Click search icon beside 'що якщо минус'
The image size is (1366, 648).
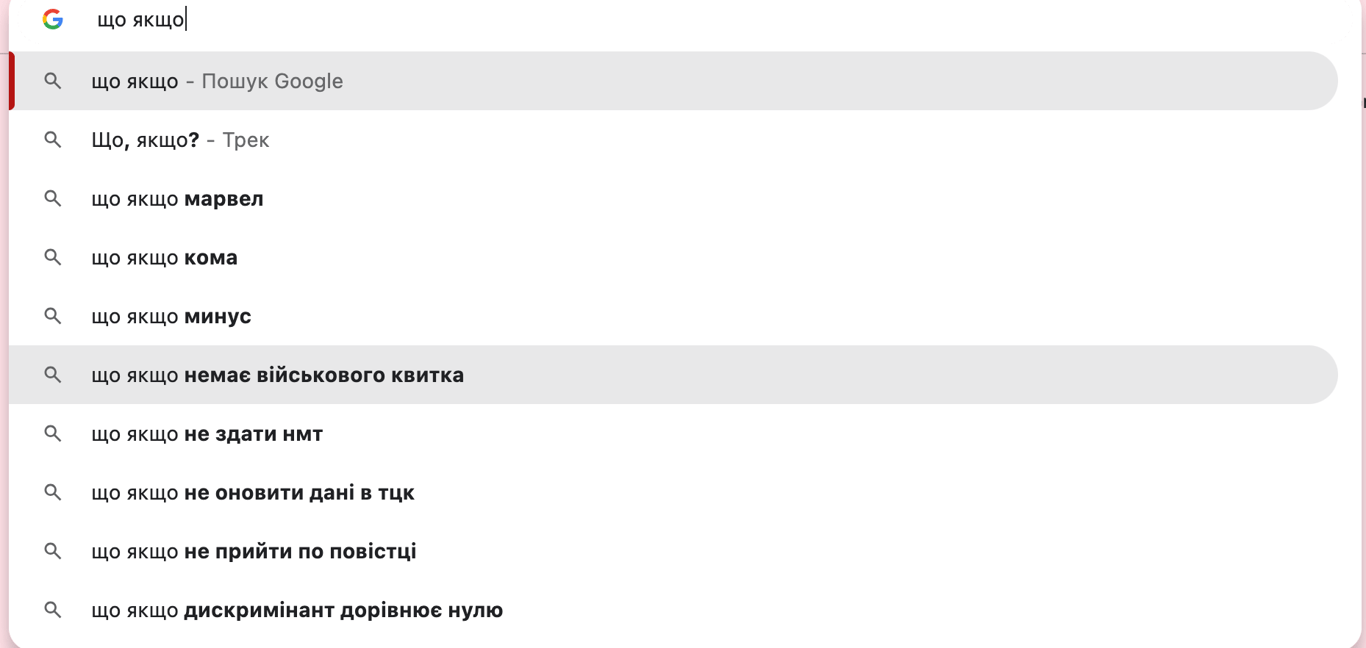point(53,316)
